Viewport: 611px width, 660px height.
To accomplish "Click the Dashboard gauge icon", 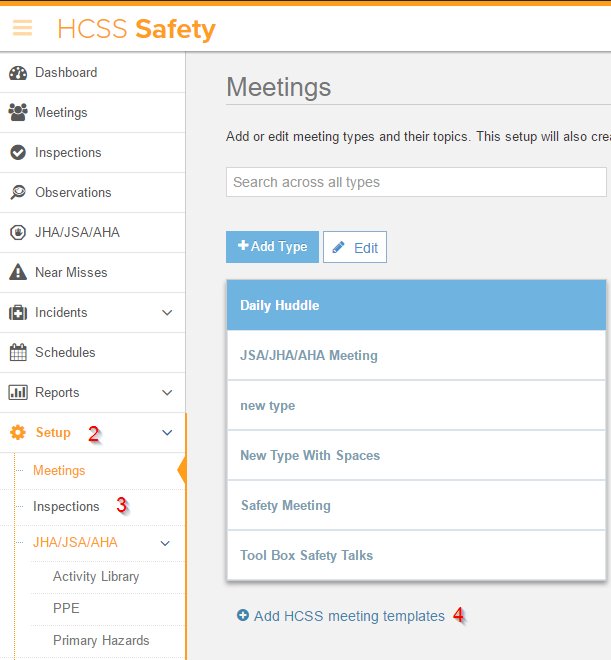I will click(x=18, y=73).
